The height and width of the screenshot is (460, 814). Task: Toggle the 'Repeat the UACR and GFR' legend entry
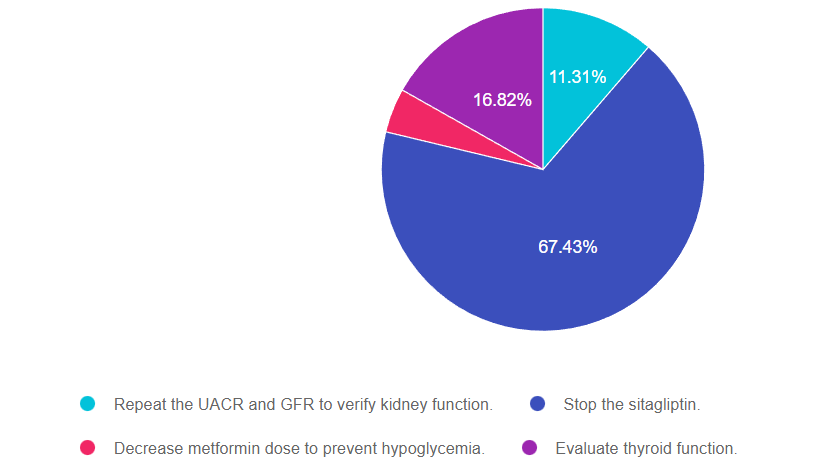[x=303, y=405]
